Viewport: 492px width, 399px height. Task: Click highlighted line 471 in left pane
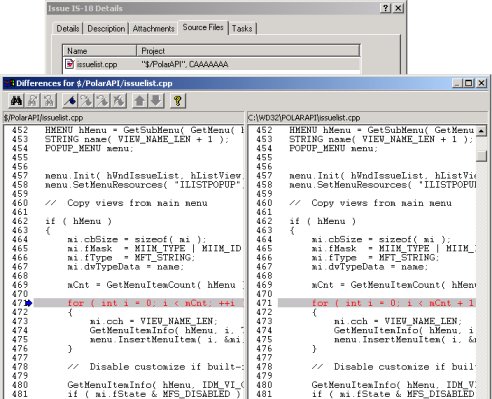click(139, 303)
